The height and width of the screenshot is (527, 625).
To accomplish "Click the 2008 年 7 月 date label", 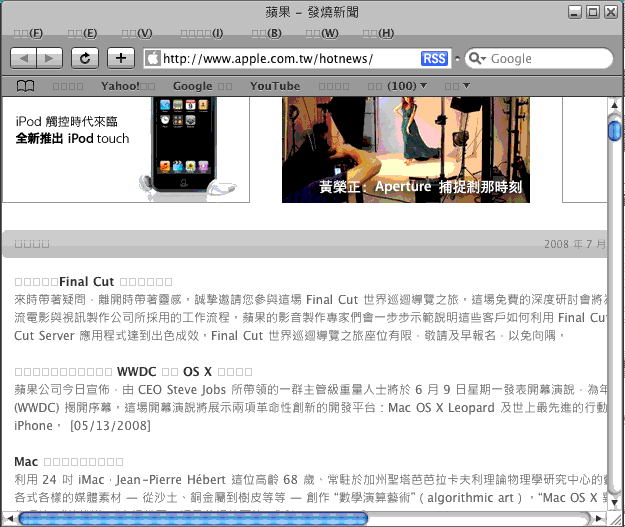I will coord(575,244).
